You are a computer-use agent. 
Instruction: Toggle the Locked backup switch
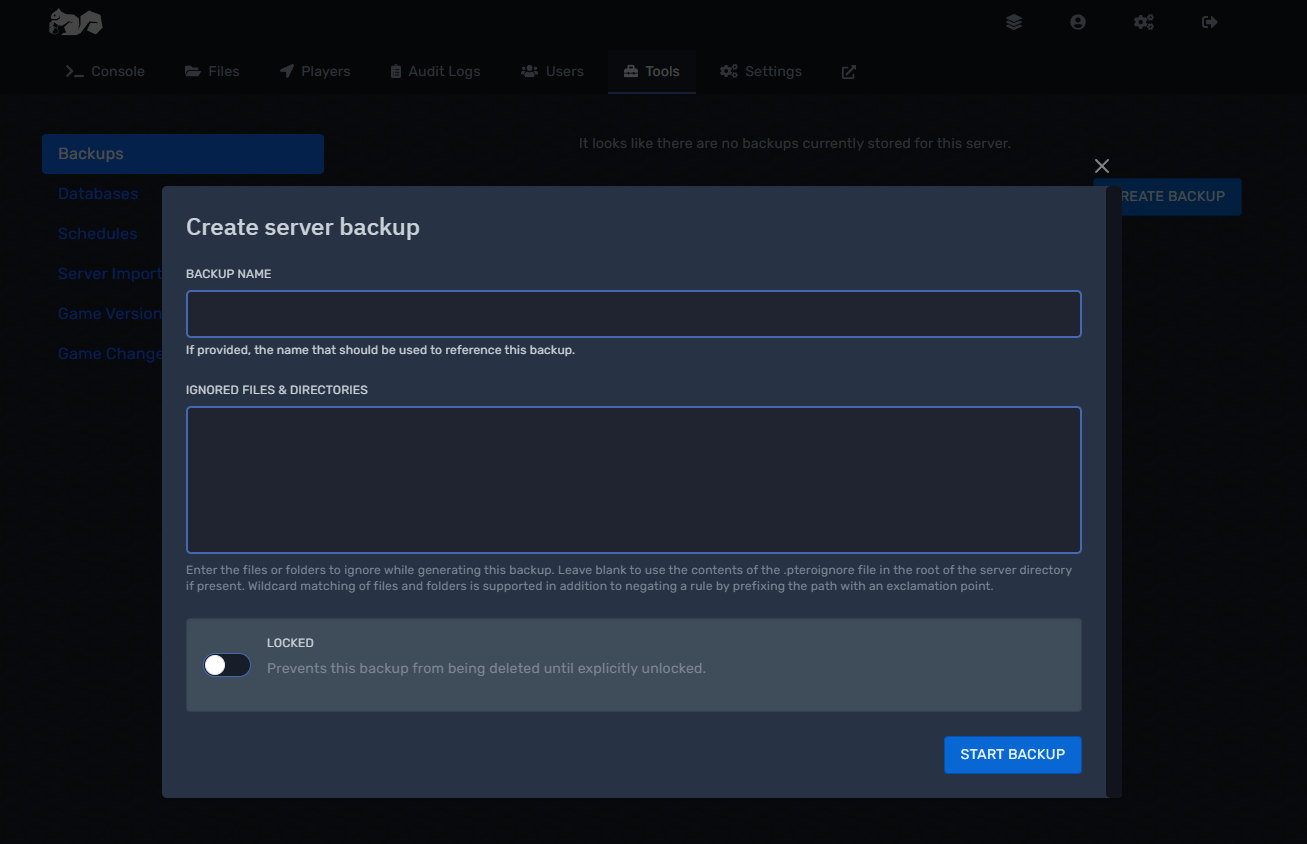(227, 665)
